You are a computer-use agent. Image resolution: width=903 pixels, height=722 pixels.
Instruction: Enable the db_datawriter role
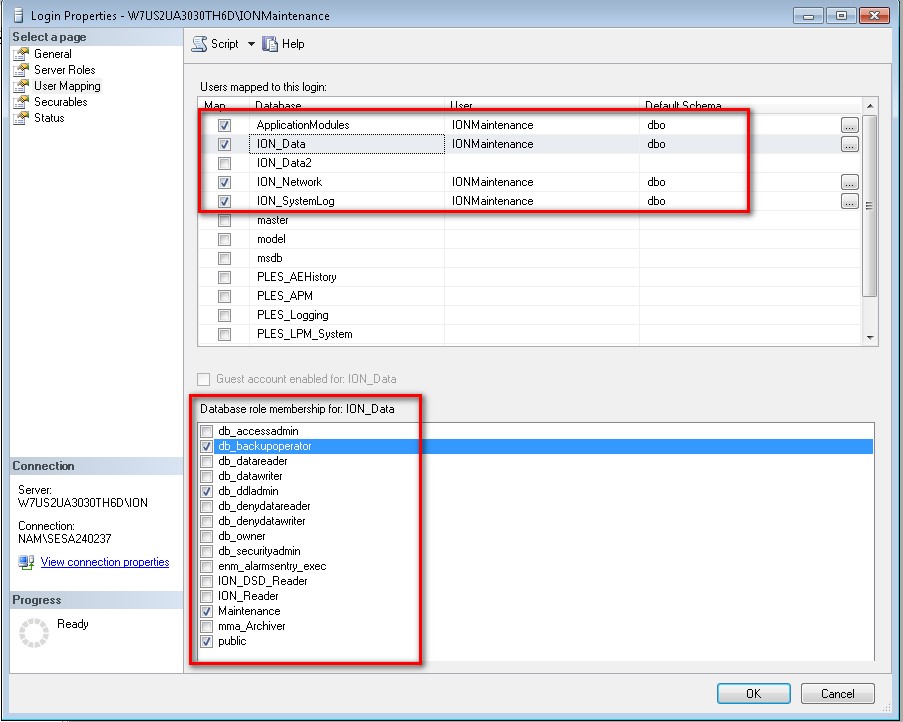(206, 476)
